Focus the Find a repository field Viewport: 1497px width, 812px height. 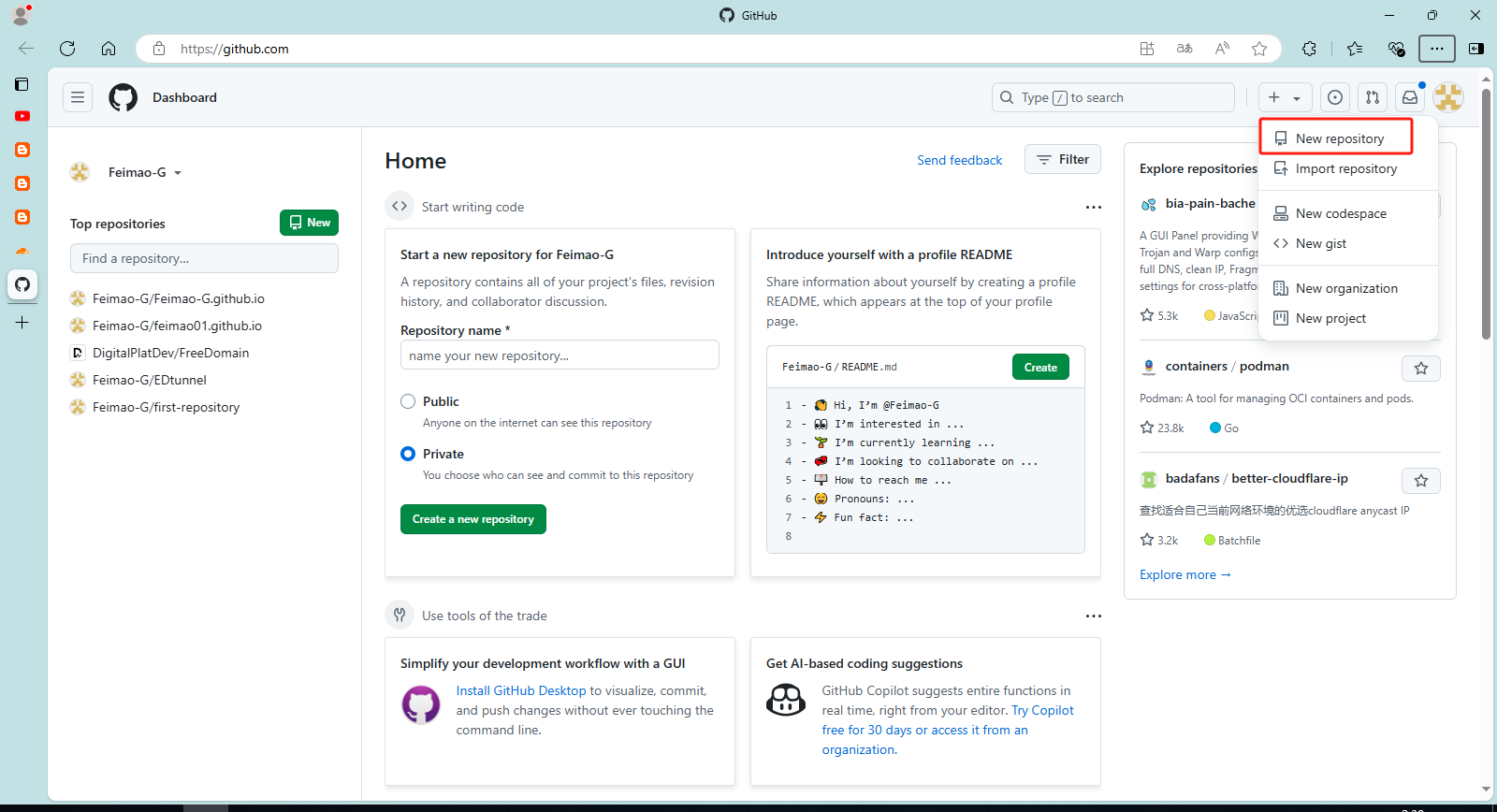click(204, 258)
